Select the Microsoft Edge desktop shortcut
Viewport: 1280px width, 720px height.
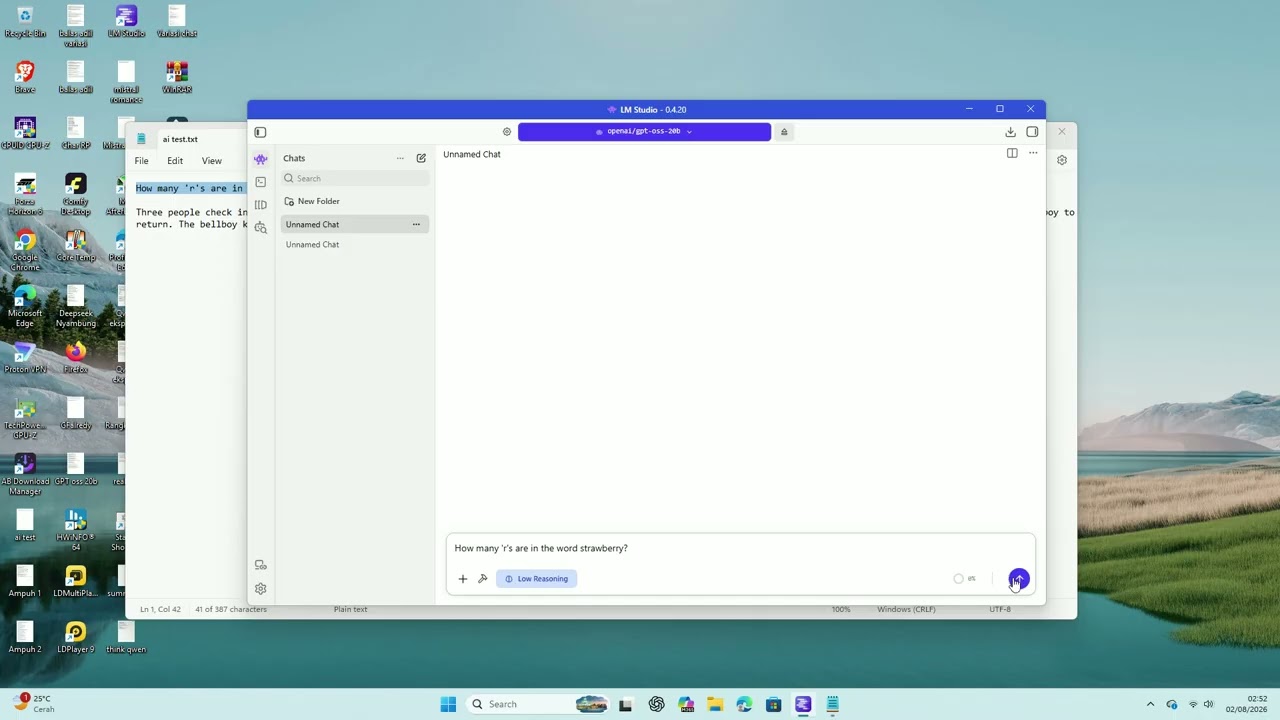point(25,307)
